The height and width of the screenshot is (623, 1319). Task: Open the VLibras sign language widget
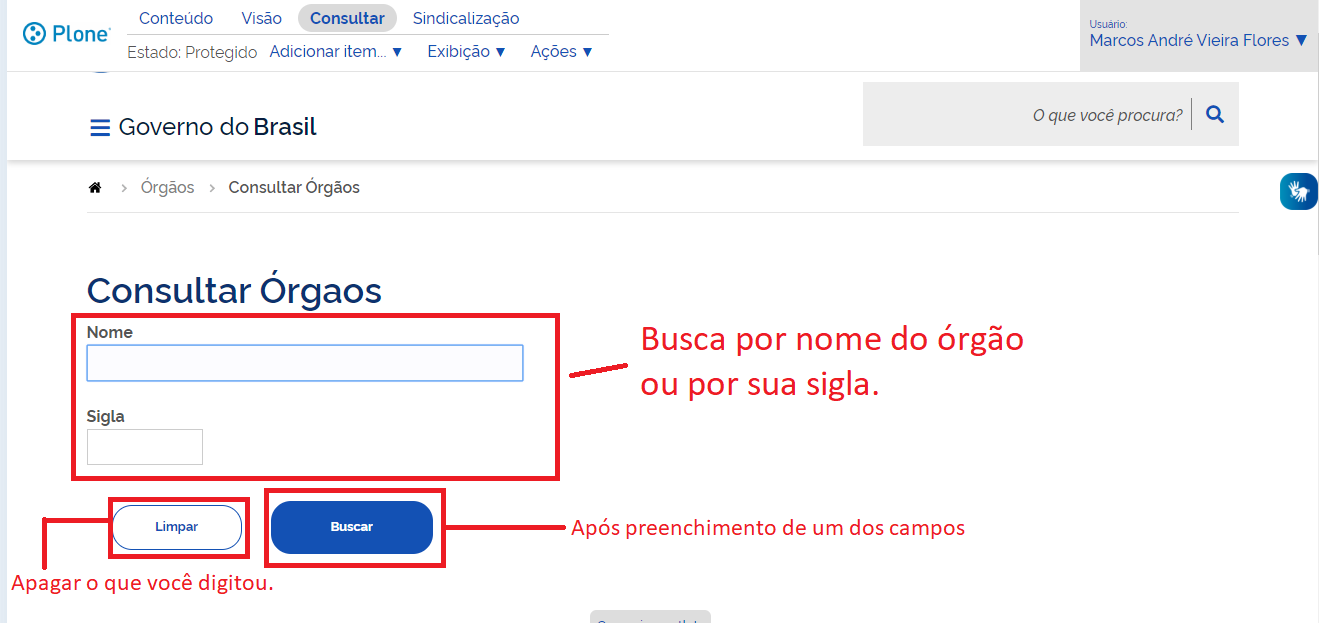[x=1298, y=191]
